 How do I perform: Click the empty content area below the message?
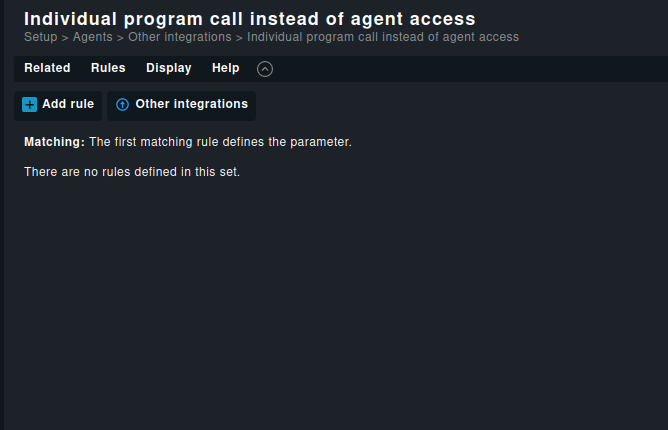click(334, 300)
